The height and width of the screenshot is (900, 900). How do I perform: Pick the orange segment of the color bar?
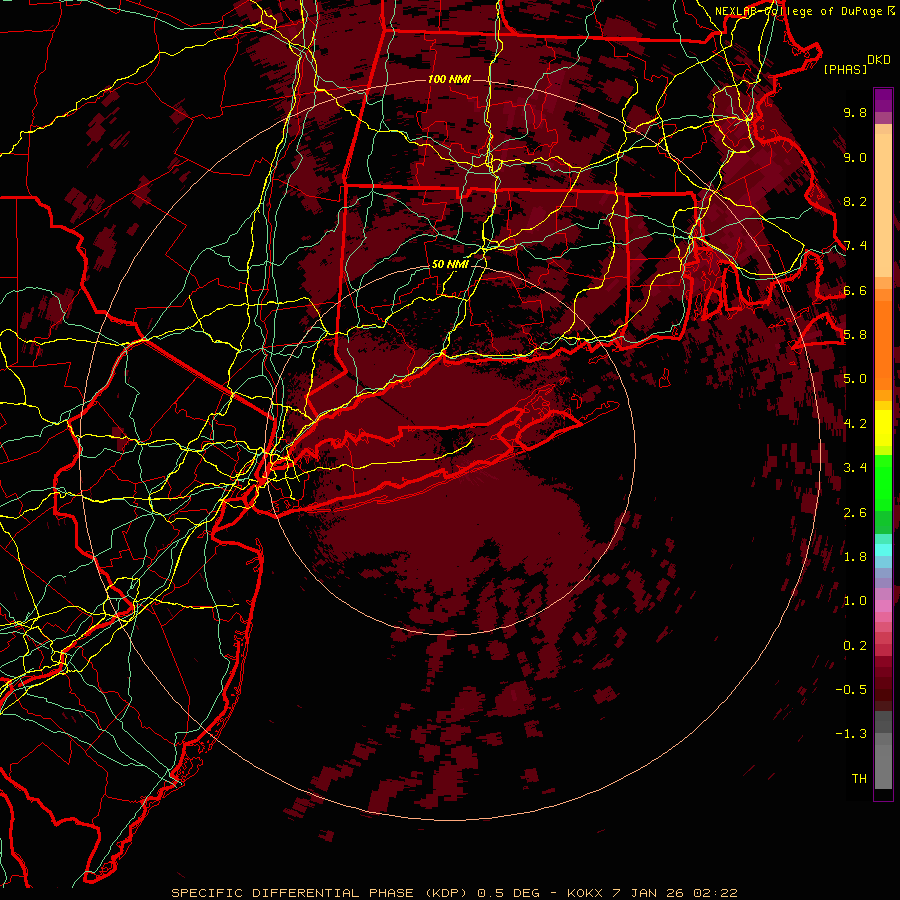(883, 344)
